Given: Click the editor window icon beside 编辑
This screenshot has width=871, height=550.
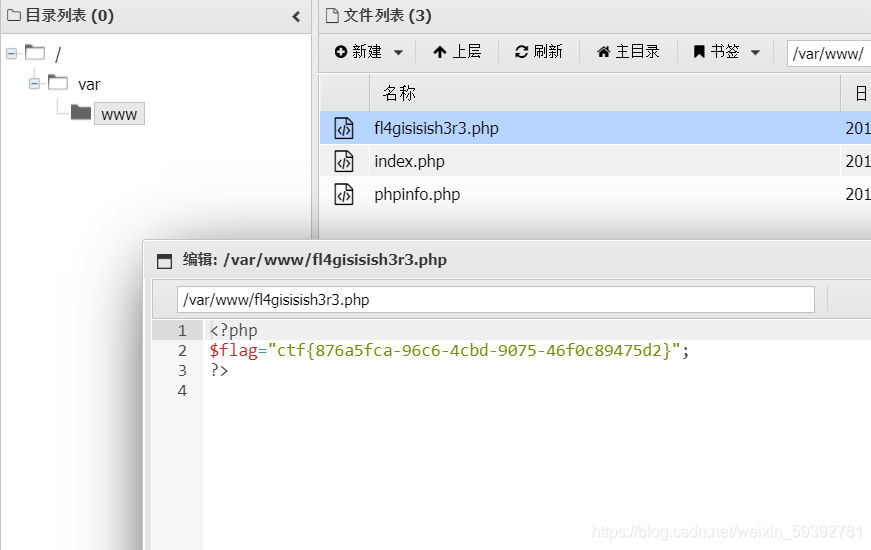Looking at the screenshot, I should pyautogui.click(x=164, y=261).
